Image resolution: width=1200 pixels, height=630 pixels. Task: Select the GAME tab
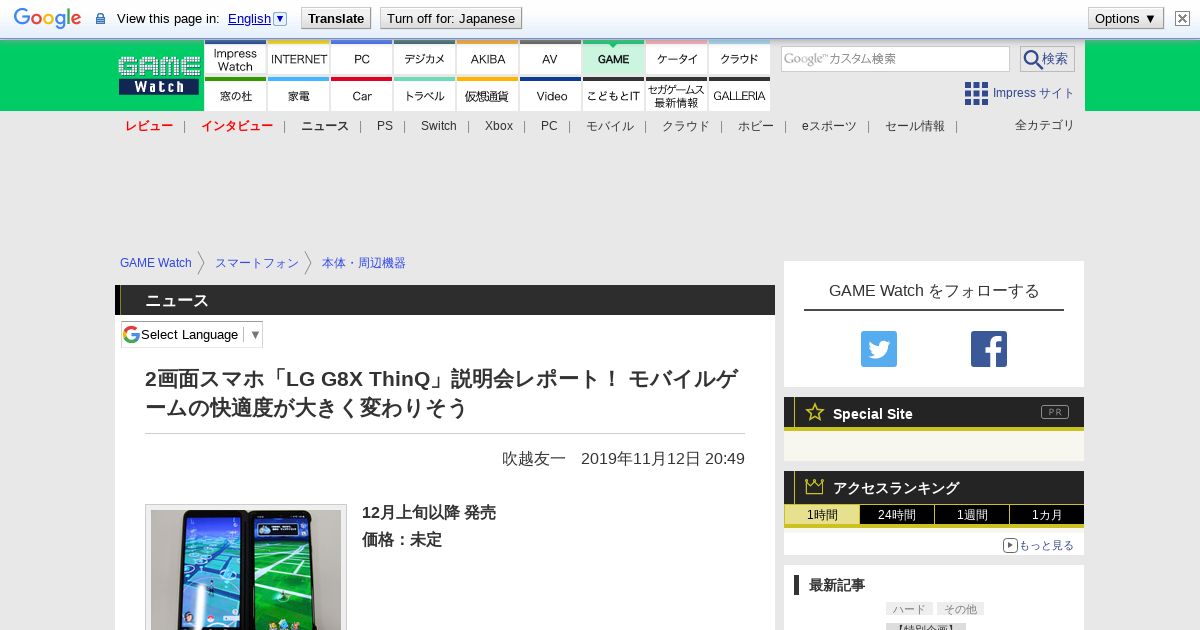click(613, 58)
